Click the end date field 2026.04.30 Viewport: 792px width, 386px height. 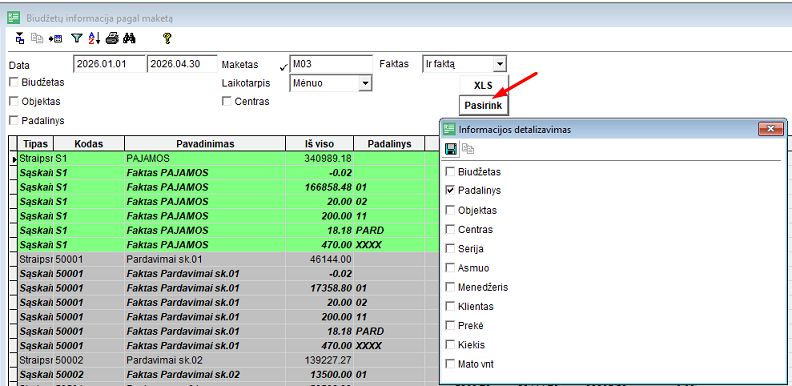point(182,64)
